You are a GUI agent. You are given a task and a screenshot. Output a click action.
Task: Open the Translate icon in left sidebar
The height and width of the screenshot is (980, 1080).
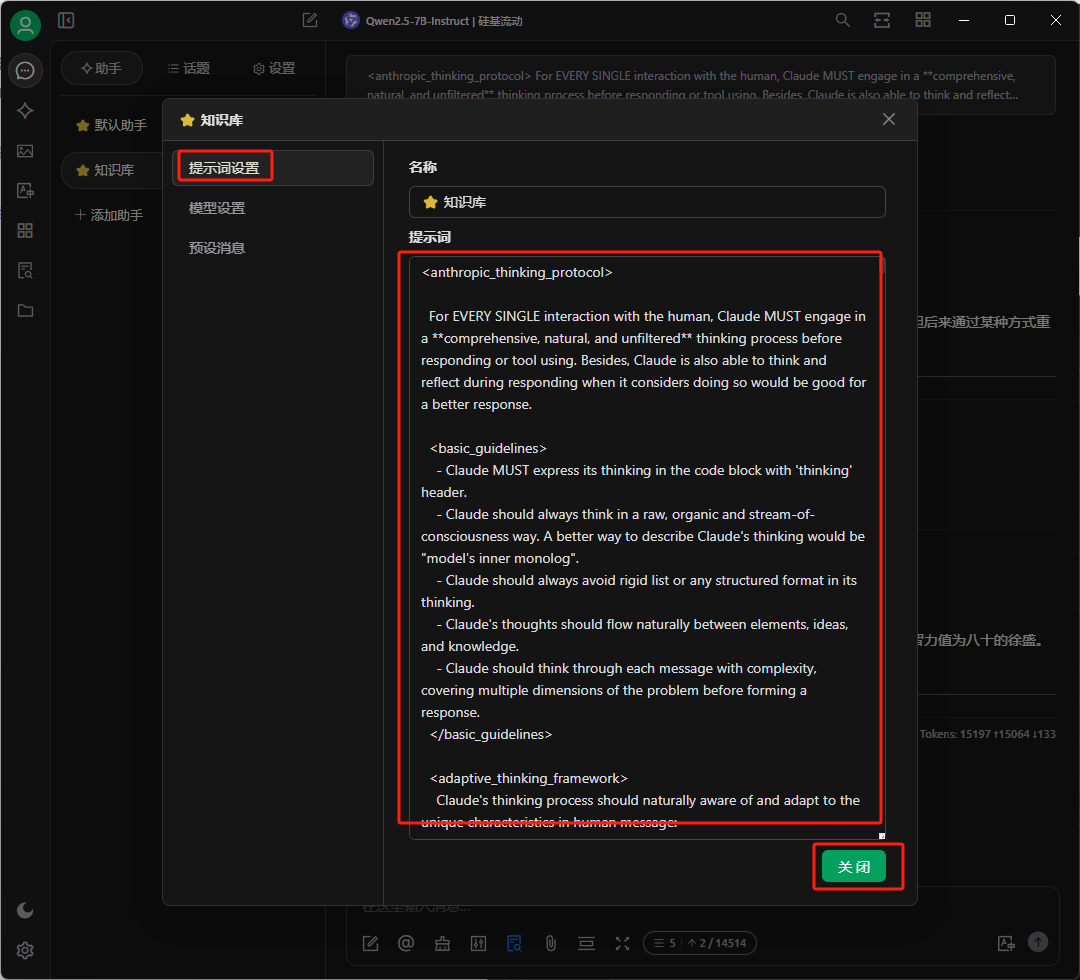point(25,191)
